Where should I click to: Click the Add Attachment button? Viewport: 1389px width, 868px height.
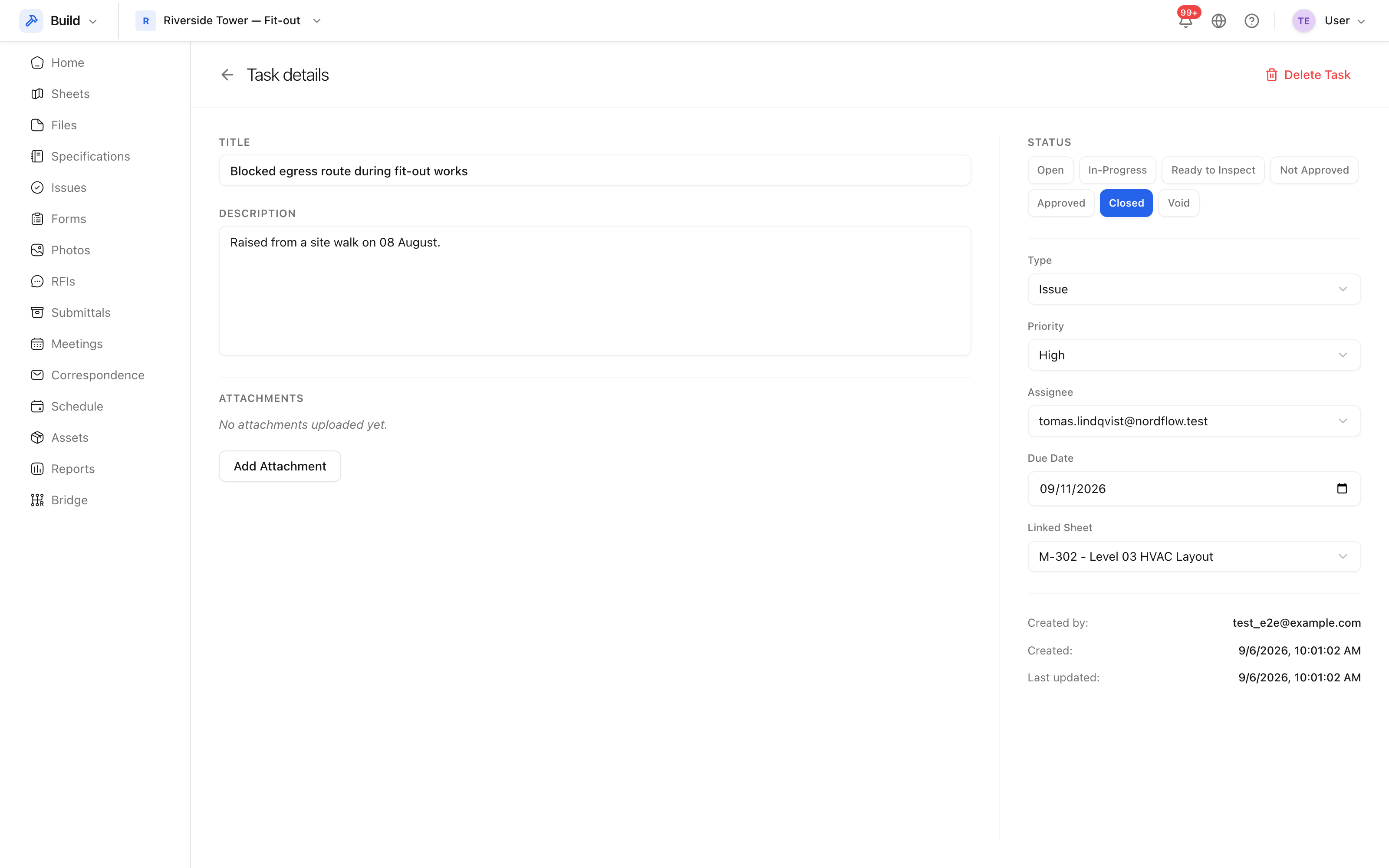click(280, 466)
